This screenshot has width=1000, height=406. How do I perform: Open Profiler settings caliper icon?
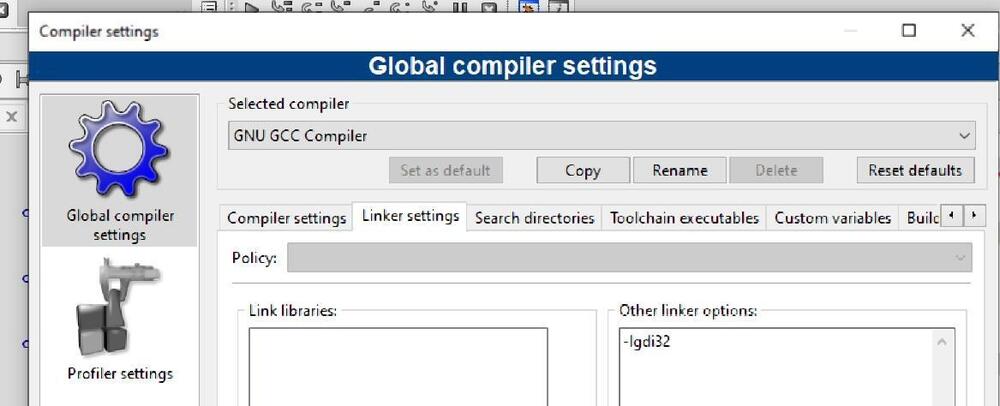pyautogui.click(x=120, y=310)
